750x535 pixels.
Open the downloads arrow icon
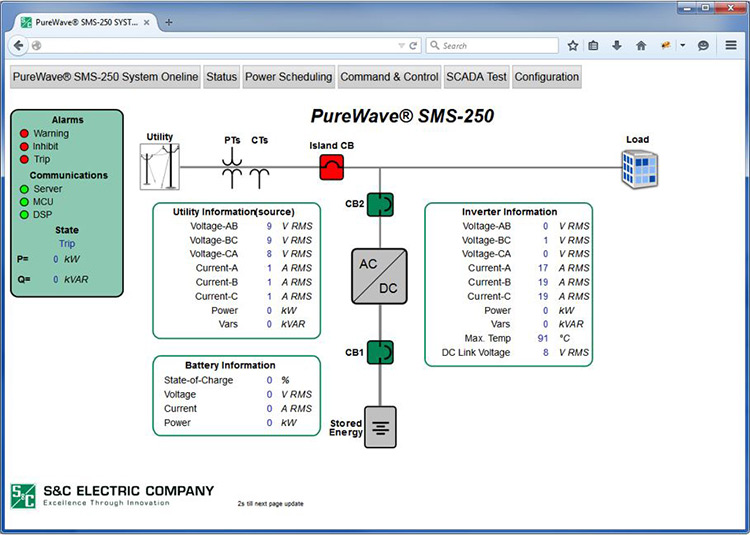tap(617, 45)
